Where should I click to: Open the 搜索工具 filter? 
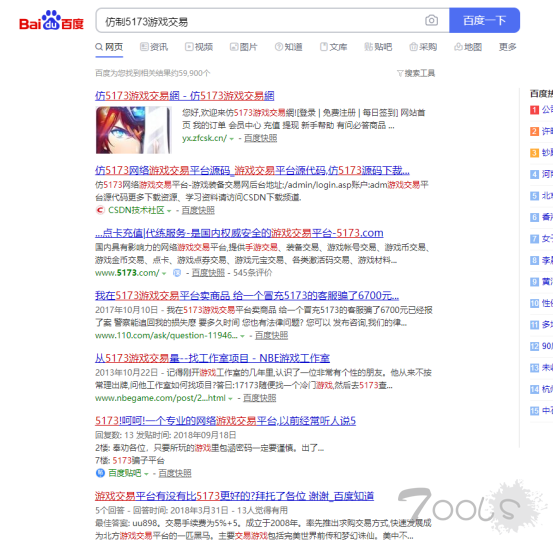click(x=416, y=73)
